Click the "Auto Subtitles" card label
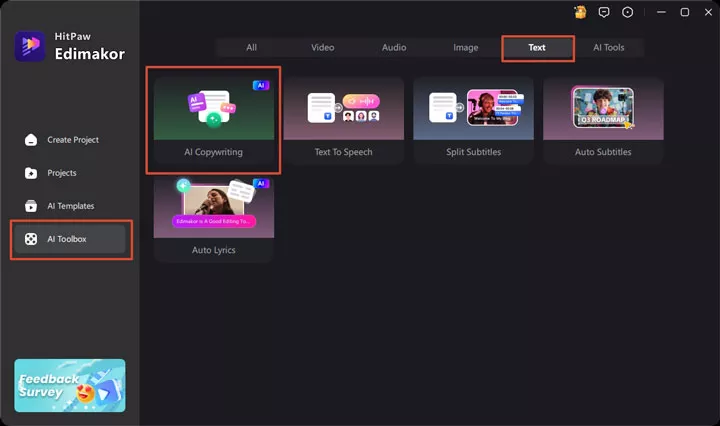Viewport: 720px width, 426px height. pyautogui.click(x=603, y=152)
